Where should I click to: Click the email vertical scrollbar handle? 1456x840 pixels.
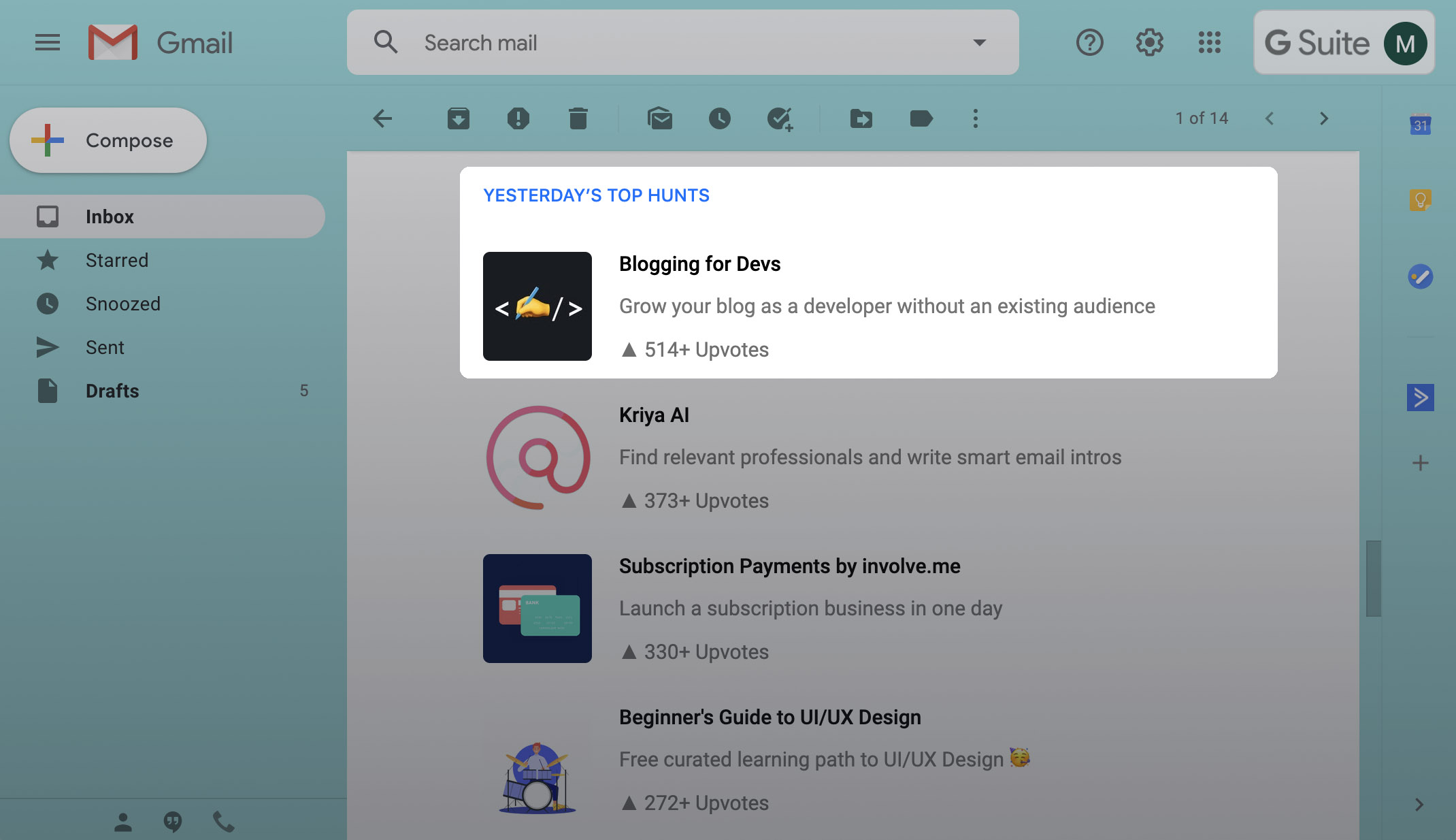click(x=1373, y=579)
